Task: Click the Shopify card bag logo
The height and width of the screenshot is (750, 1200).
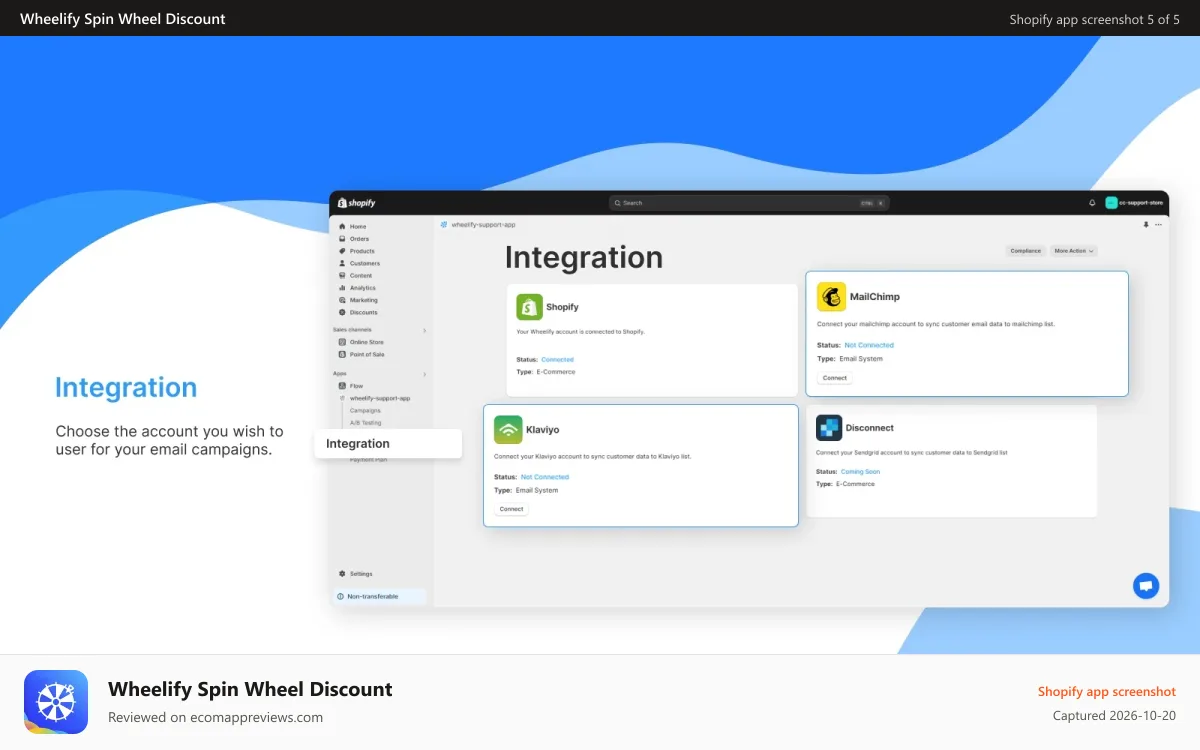Action: tap(529, 307)
